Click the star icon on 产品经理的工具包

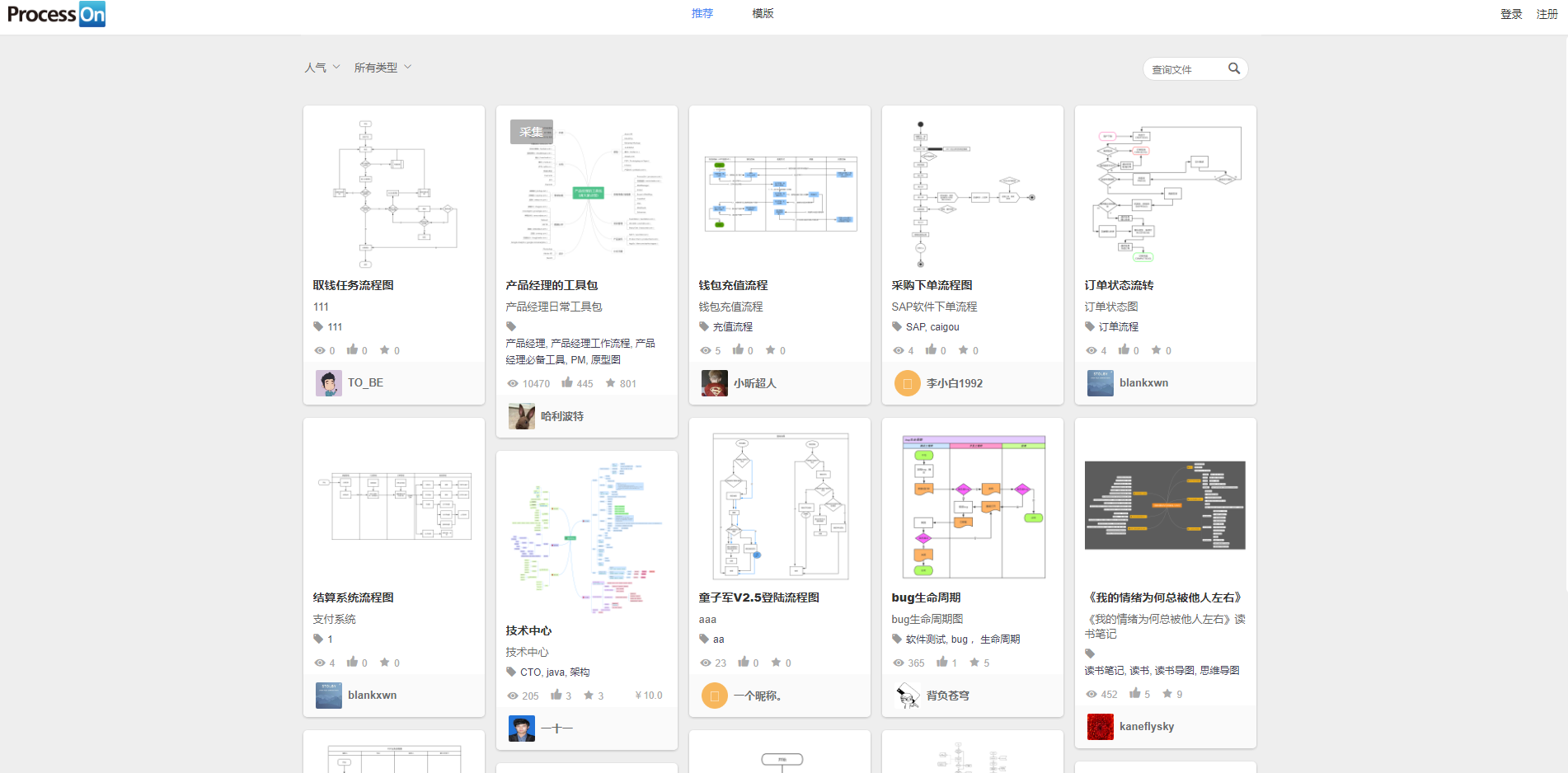[x=611, y=382]
